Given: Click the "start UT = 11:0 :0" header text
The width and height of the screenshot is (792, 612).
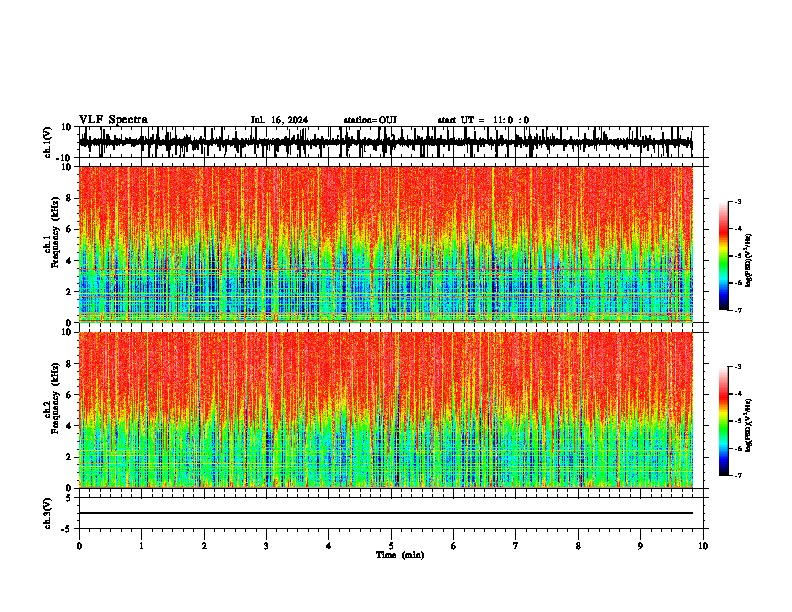Looking at the screenshot, I should pos(483,120).
